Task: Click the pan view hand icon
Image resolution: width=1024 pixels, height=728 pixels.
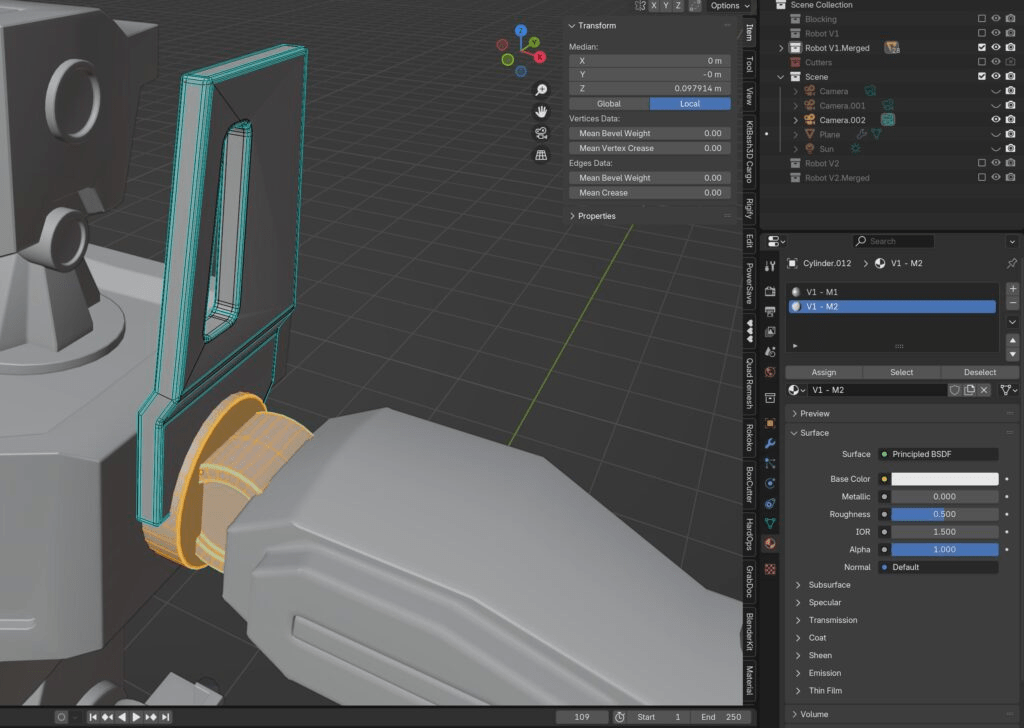Action: pyautogui.click(x=541, y=111)
